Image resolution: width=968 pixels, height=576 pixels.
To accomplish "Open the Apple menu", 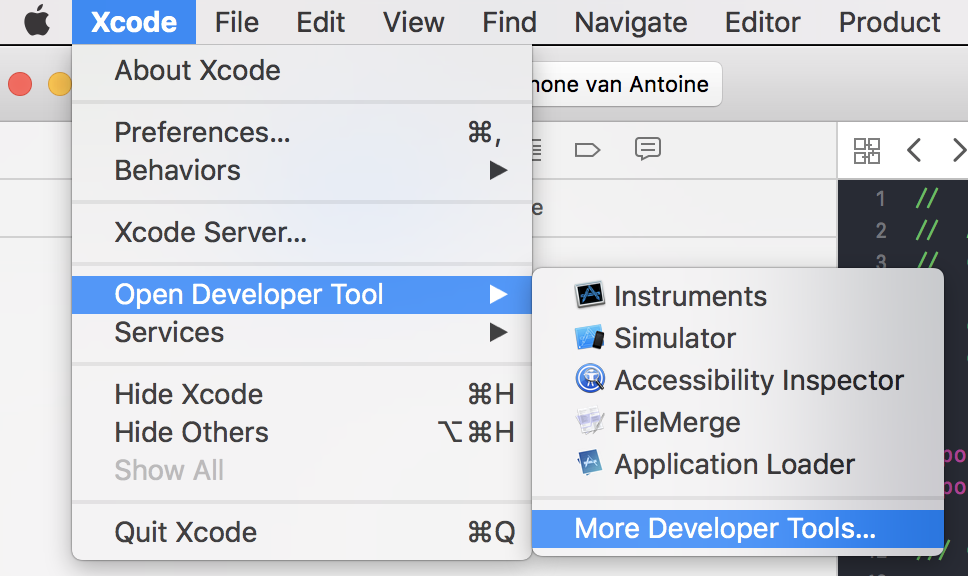I will 36,22.
